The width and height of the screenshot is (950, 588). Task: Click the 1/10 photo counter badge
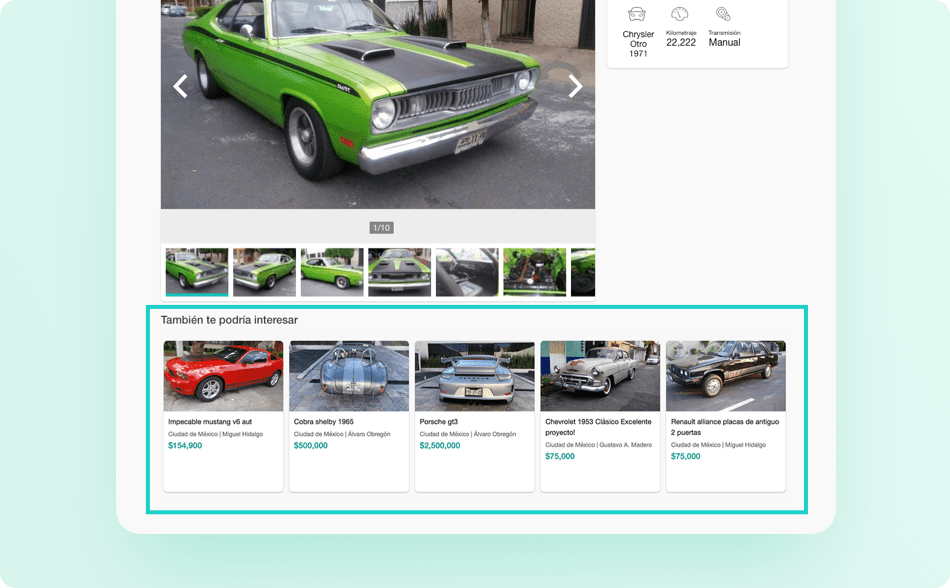382,228
